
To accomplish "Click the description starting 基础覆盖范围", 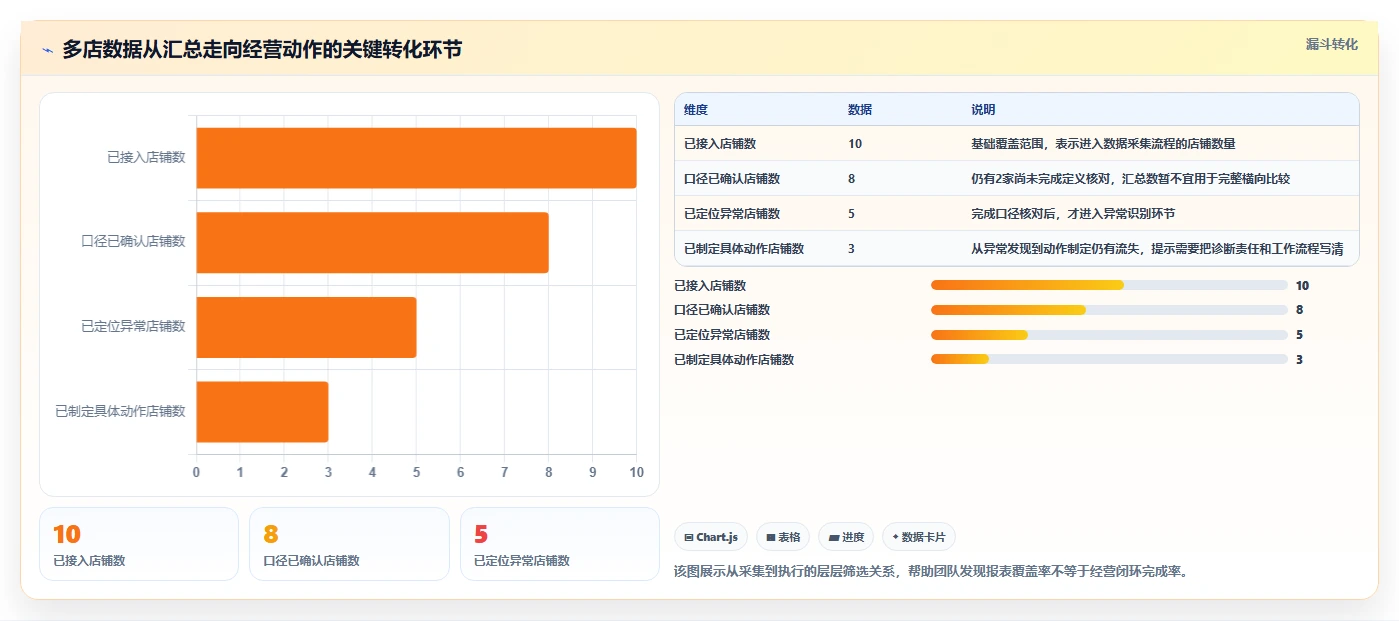I will click(1103, 144).
